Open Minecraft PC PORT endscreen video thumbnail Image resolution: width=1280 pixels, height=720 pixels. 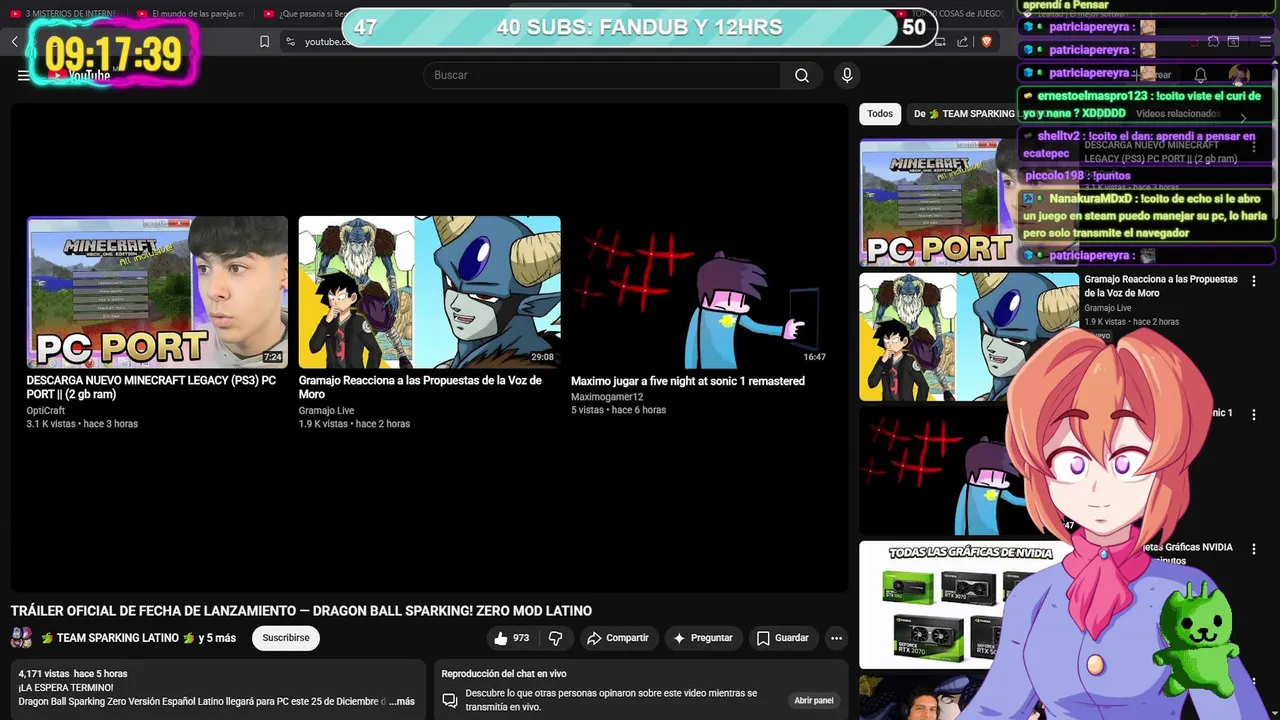pyautogui.click(x=157, y=292)
